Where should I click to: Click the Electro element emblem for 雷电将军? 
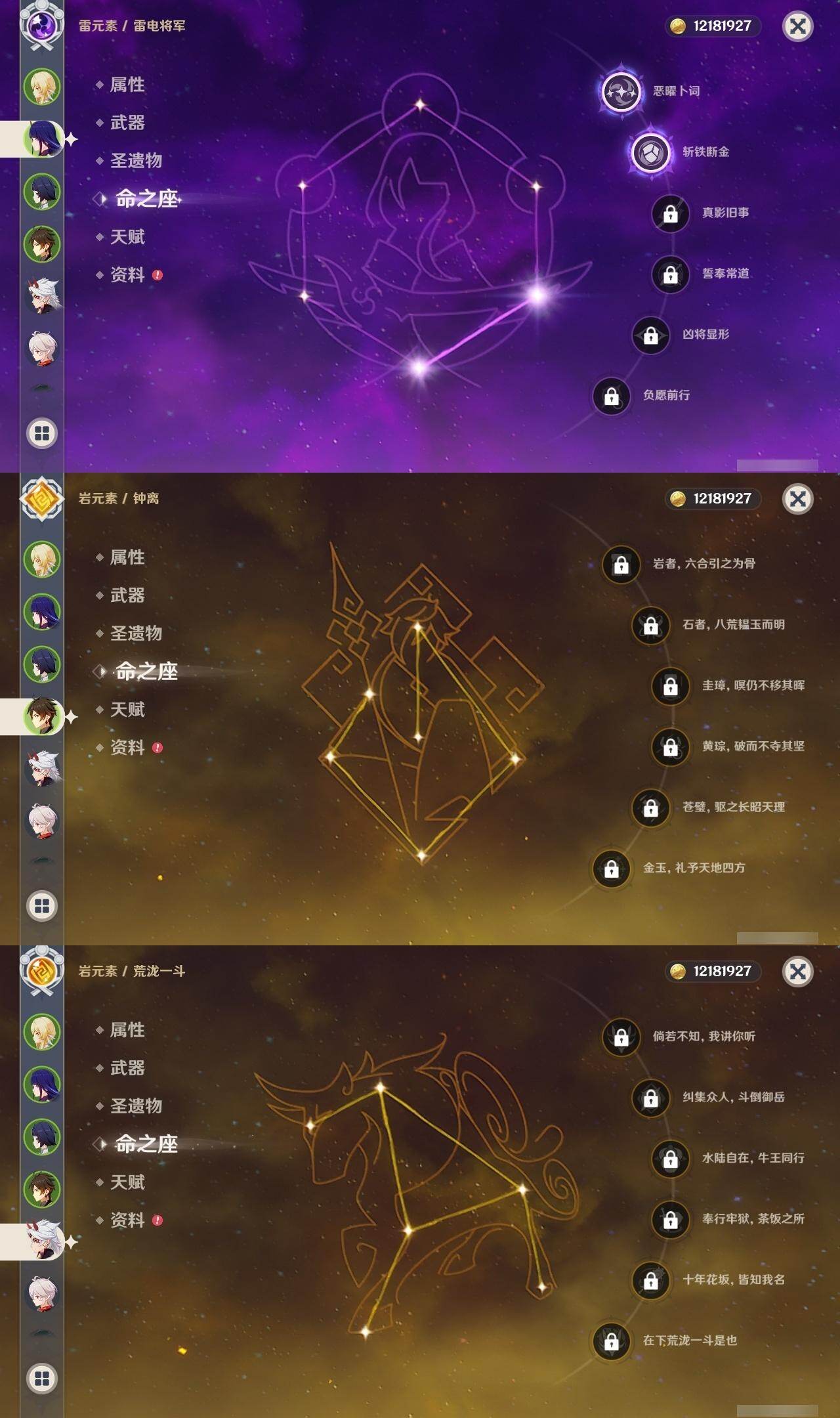coord(42,25)
